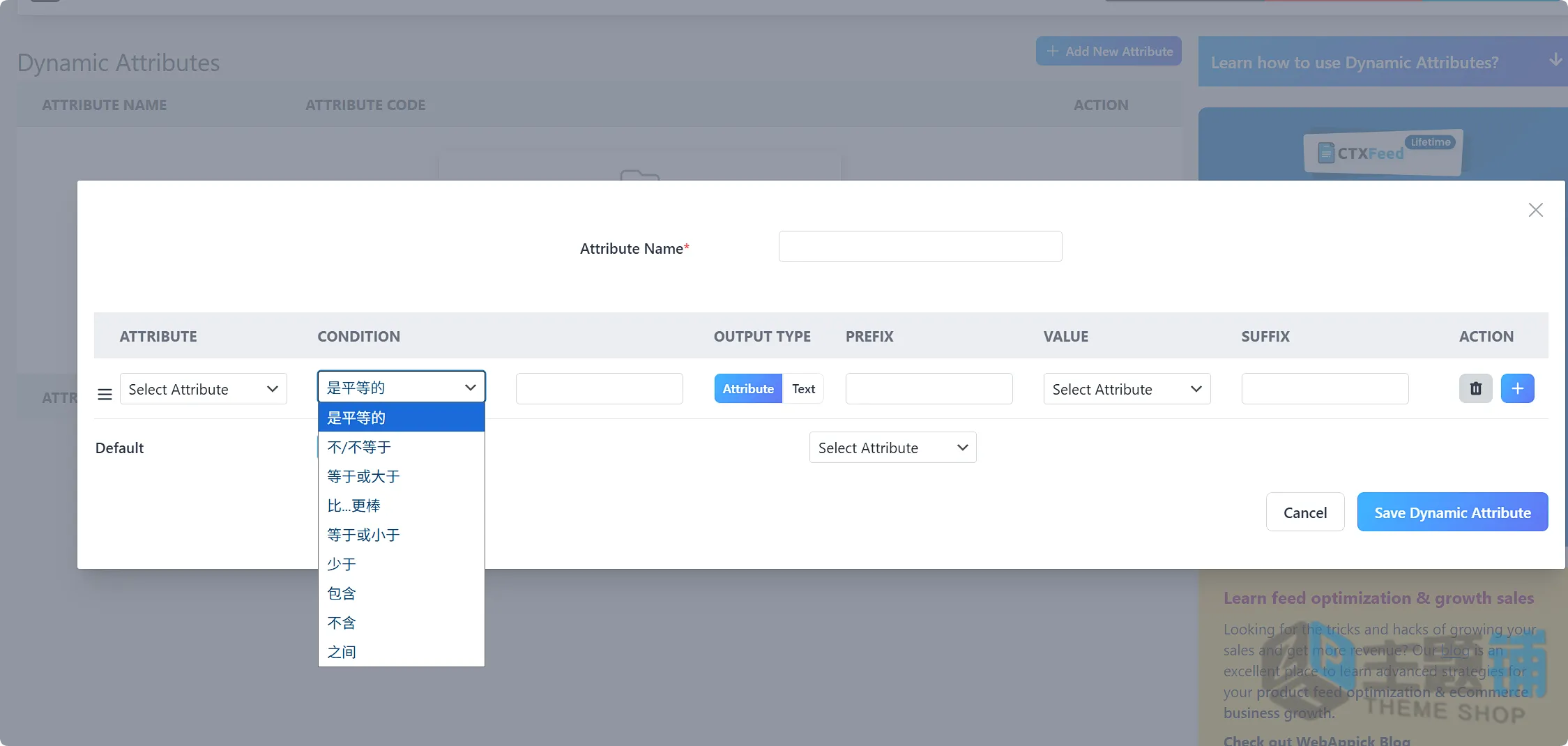Choose the 等于或小于 condition option
The image size is (1568, 746).
pyautogui.click(x=401, y=535)
